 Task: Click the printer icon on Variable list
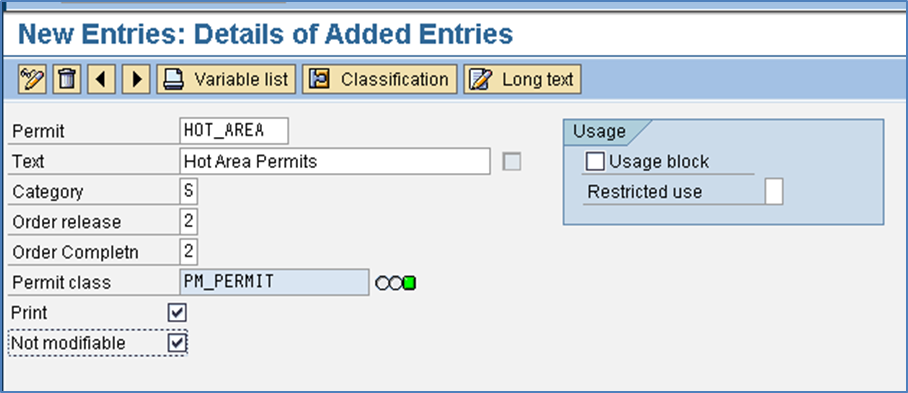pyautogui.click(x=173, y=79)
